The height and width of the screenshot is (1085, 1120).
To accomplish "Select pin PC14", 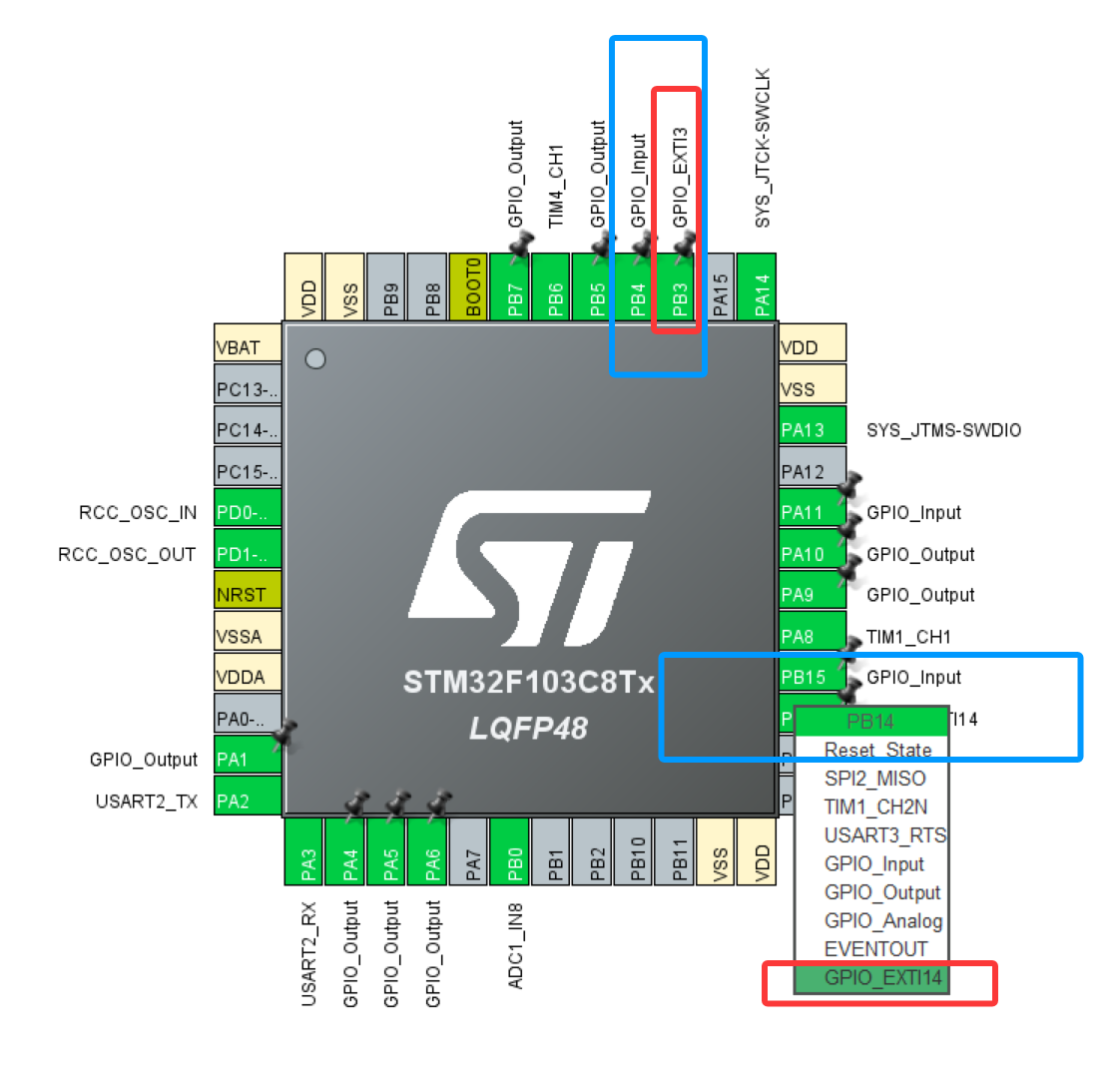I will tap(248, 425).
